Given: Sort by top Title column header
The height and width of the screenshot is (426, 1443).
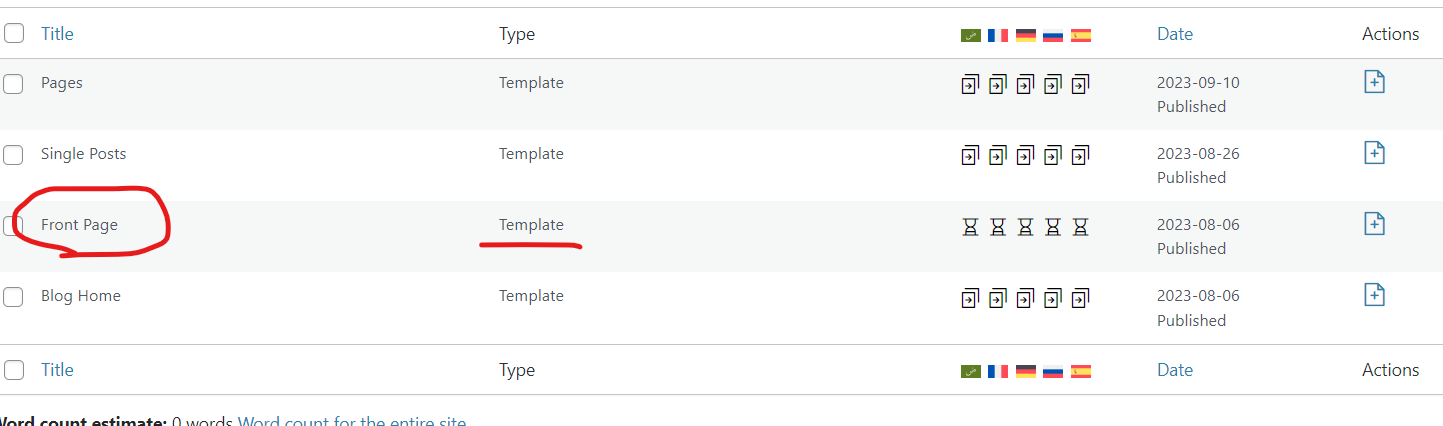Looking at the screenshot, I should [57, 34].
